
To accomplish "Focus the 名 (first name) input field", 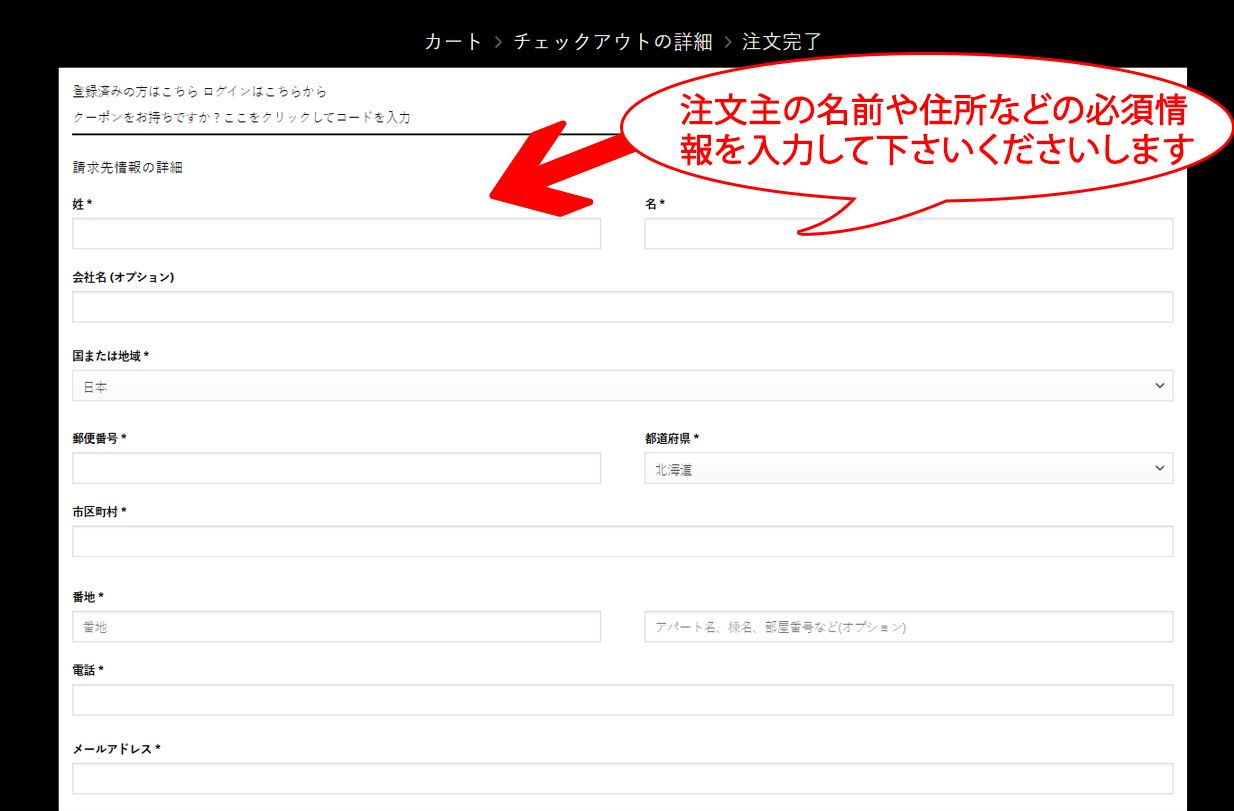I will (908, 234).
